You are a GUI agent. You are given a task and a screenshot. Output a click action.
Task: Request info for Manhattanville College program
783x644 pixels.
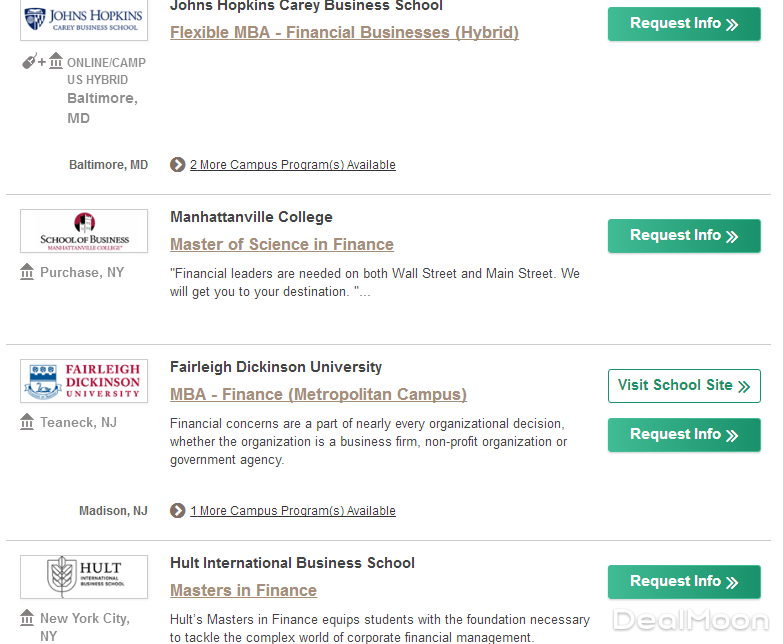684,236
